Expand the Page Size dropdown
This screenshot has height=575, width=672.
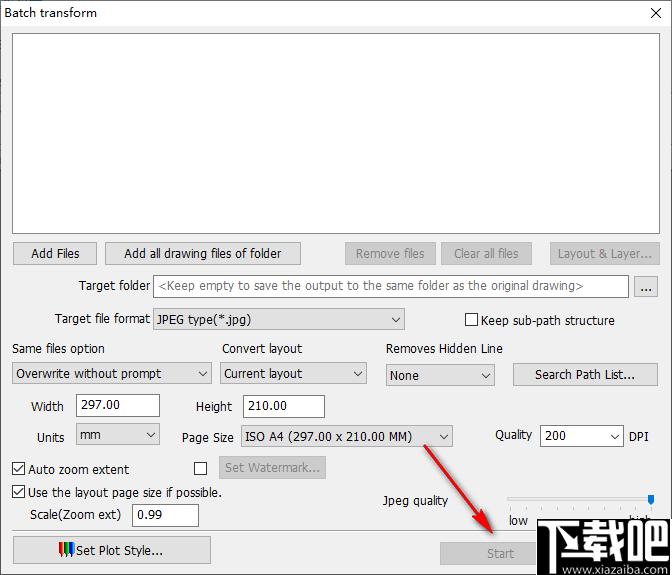347,436
